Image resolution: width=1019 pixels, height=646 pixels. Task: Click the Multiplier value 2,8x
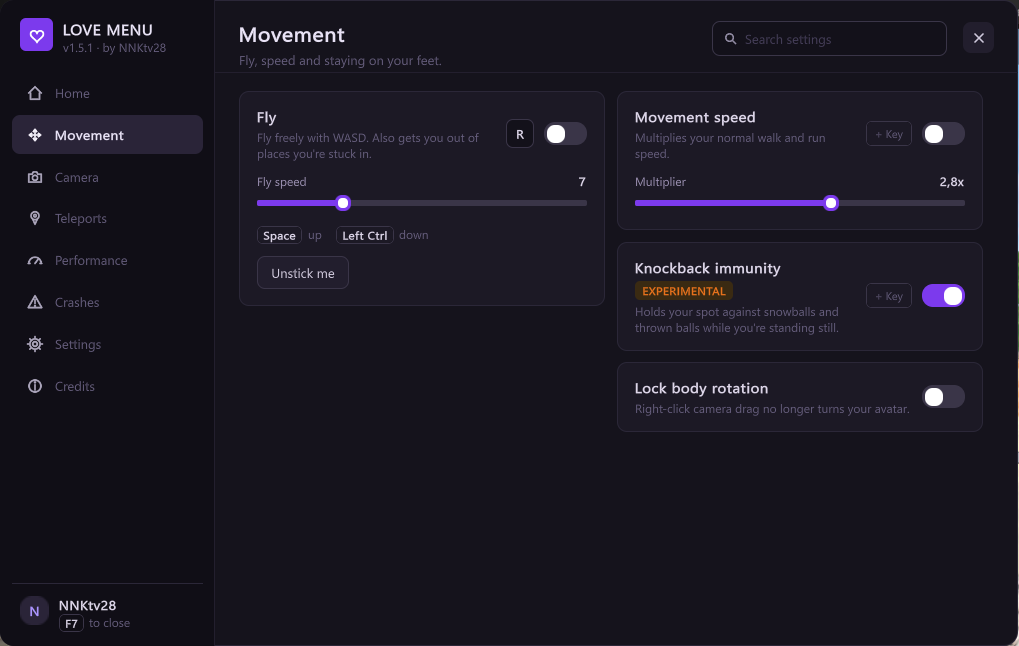click(x=951, y=182)
